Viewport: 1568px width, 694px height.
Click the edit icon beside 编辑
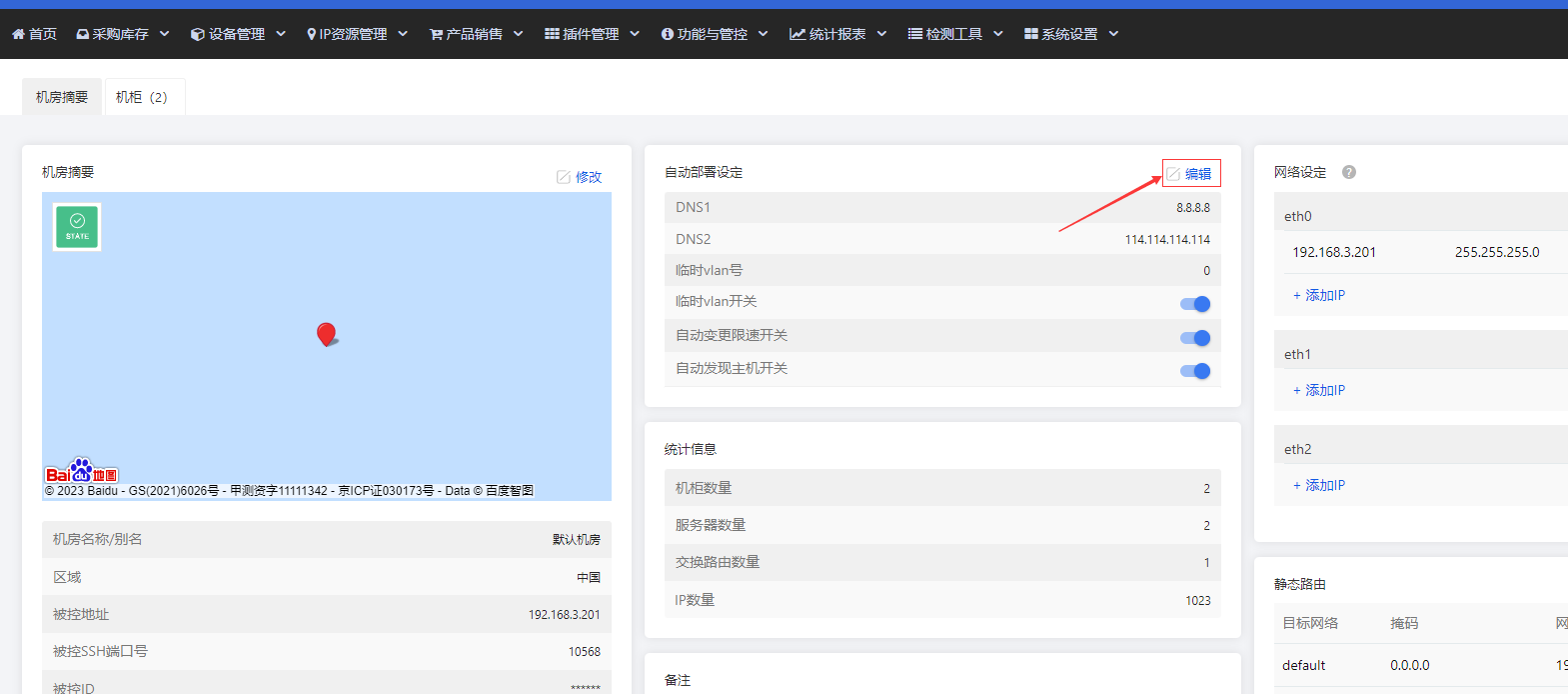click(x=1173, y=174)
